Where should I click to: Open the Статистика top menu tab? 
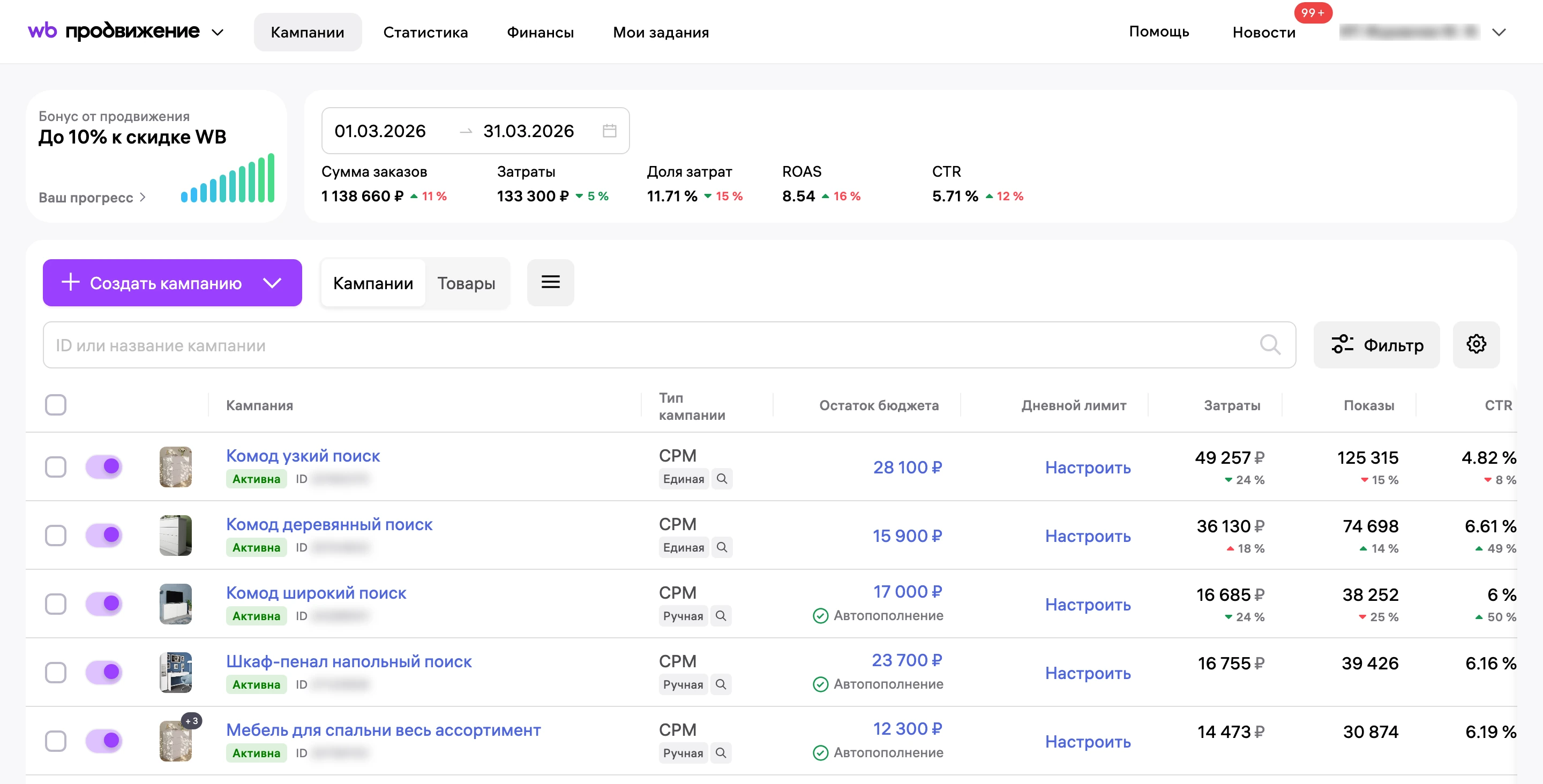click(425, 32)
